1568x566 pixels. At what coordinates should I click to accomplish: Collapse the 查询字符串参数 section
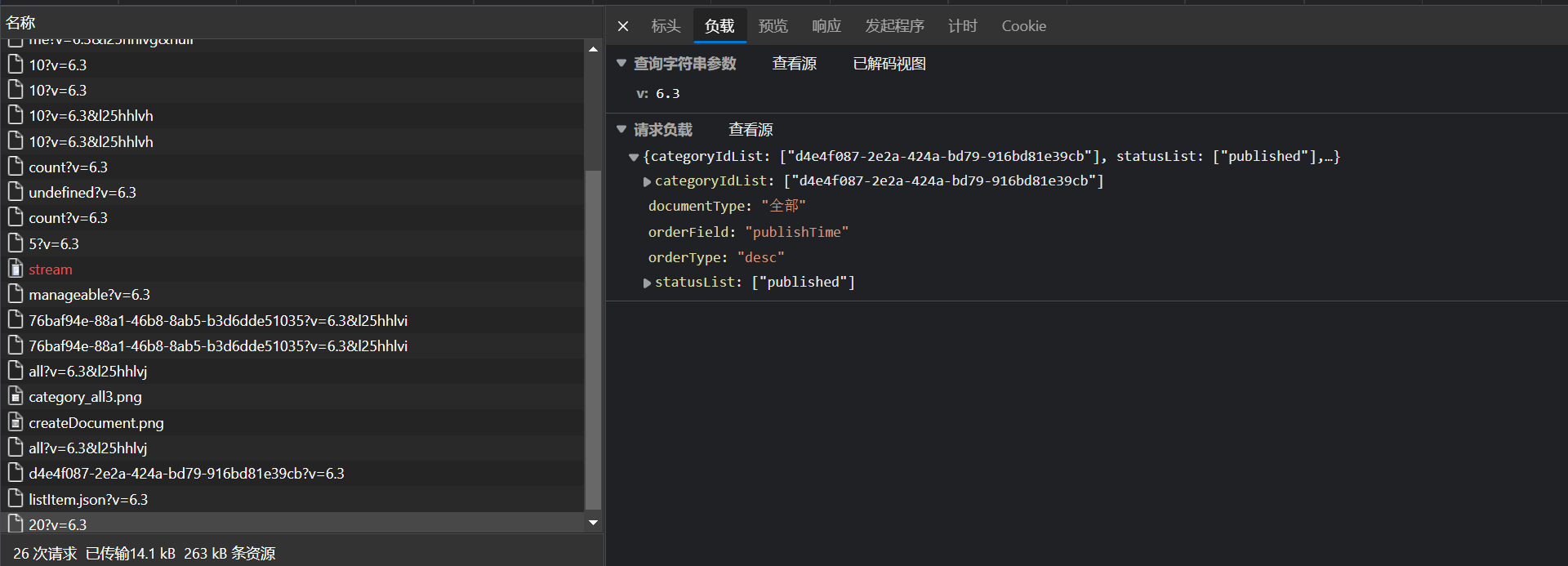621,63
